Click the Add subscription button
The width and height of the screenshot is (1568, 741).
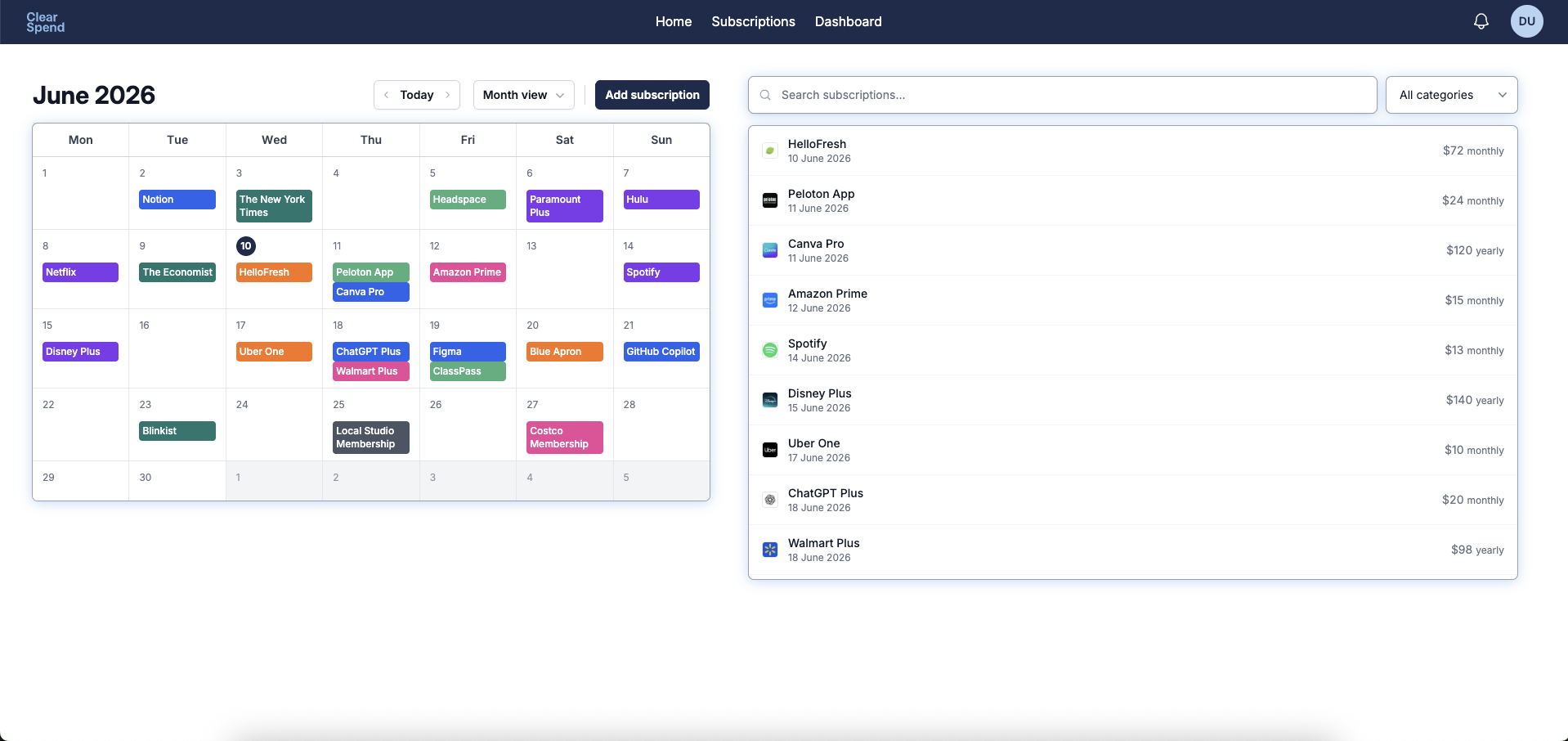click(x=652, y=95)
